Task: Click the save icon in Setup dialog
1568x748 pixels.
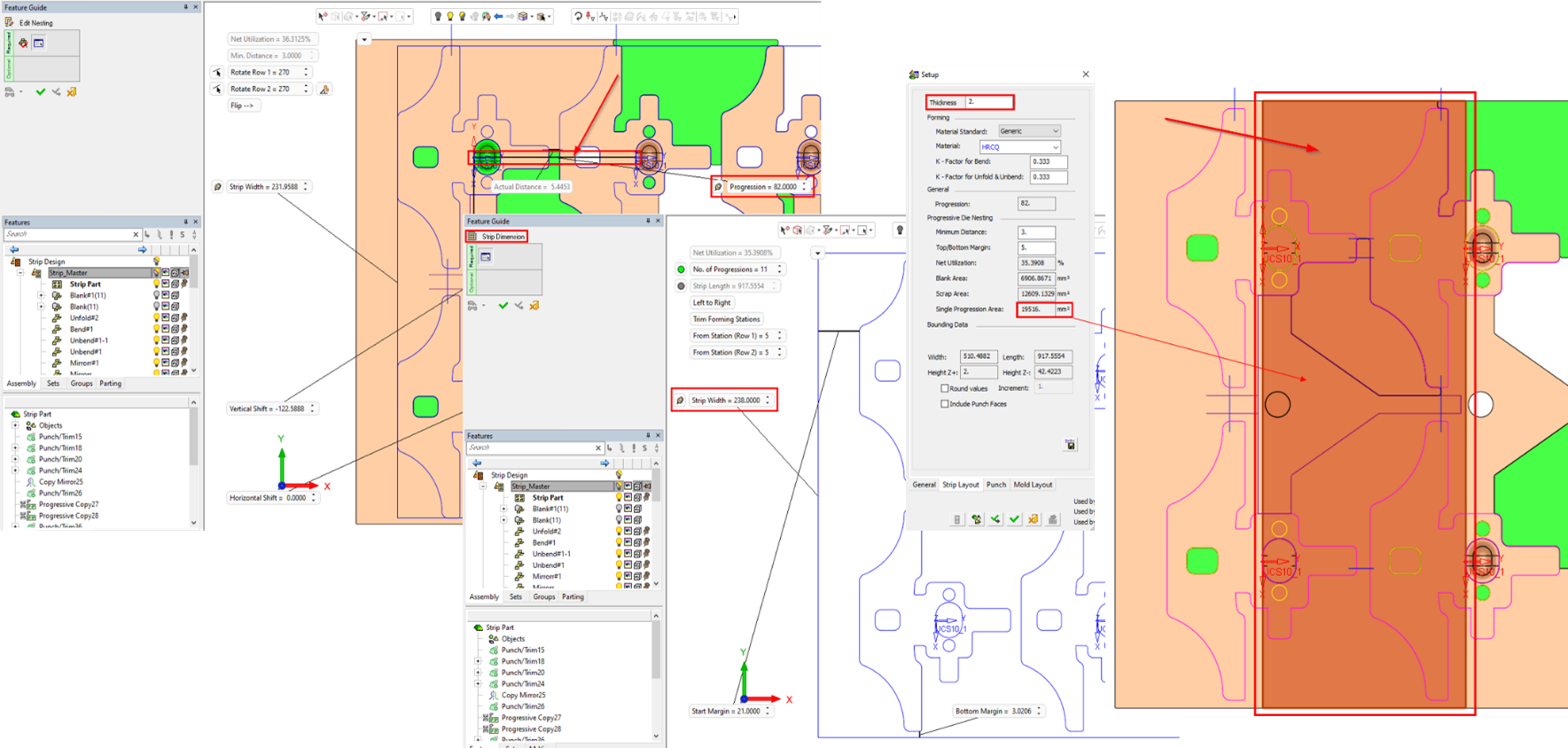Action: pos(1071,445)
